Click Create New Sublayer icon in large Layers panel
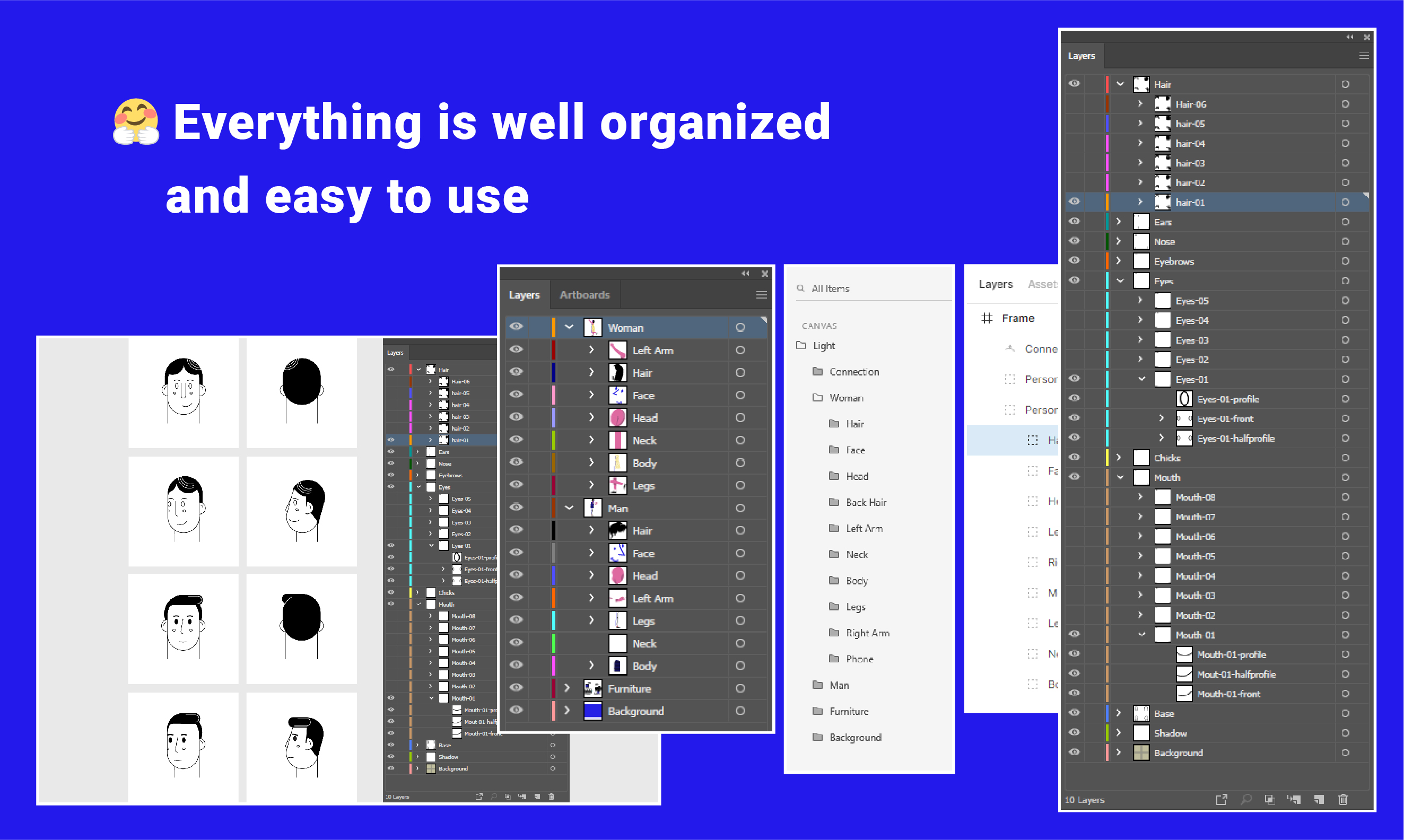This screenshot has height=840, width=1404. [1294, 799]
